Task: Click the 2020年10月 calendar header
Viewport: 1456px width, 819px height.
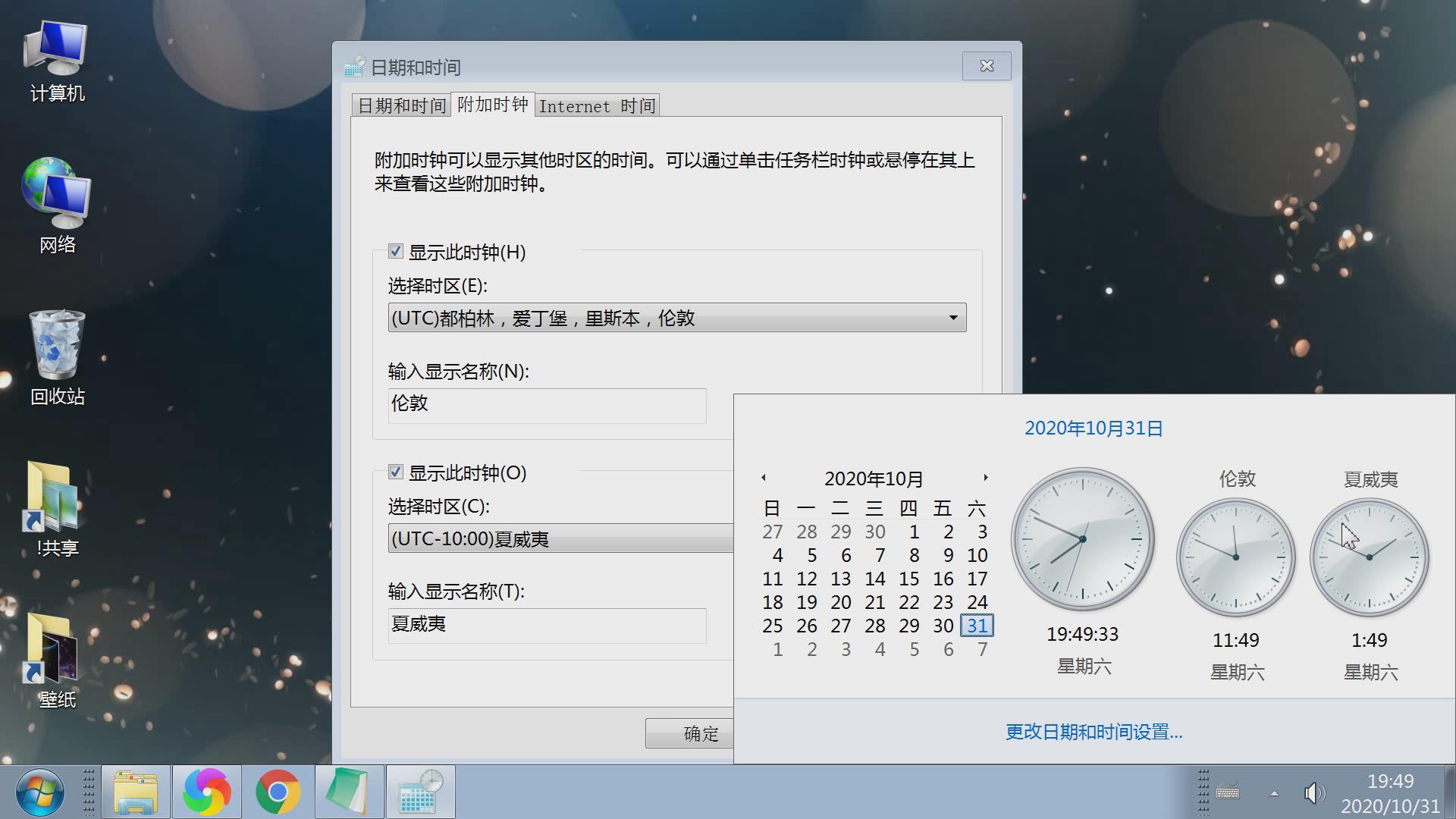Action: [874, 479]
